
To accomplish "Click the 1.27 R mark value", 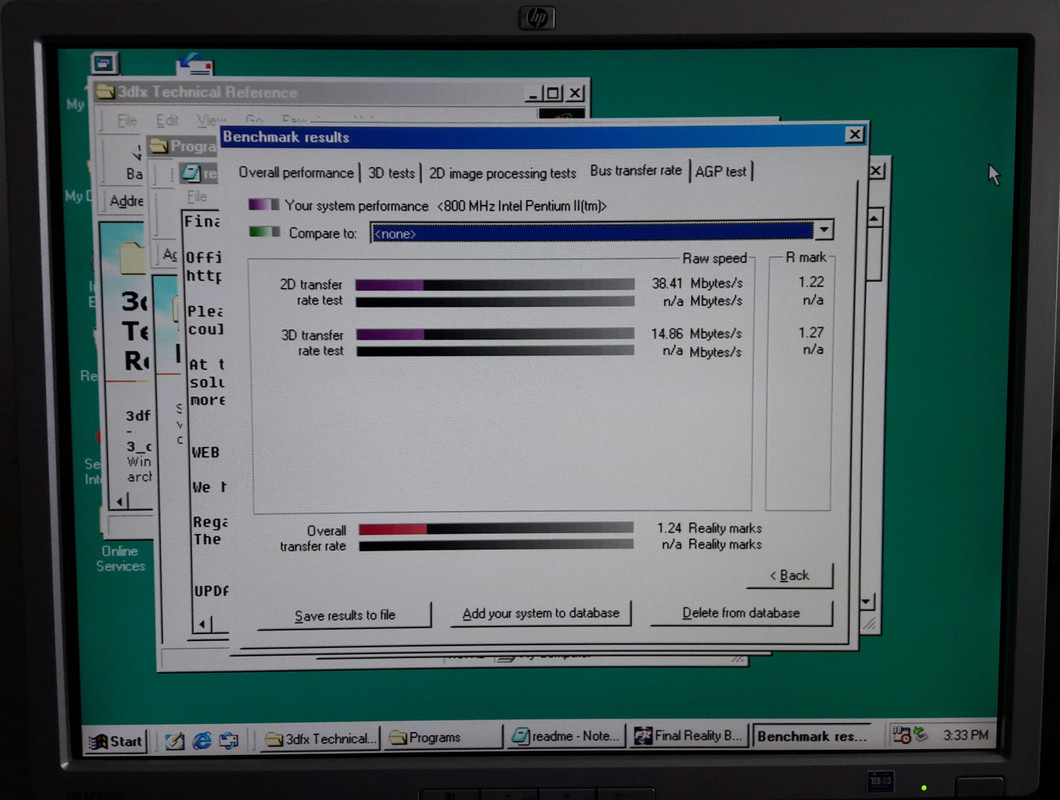I will tap(811, 332).
